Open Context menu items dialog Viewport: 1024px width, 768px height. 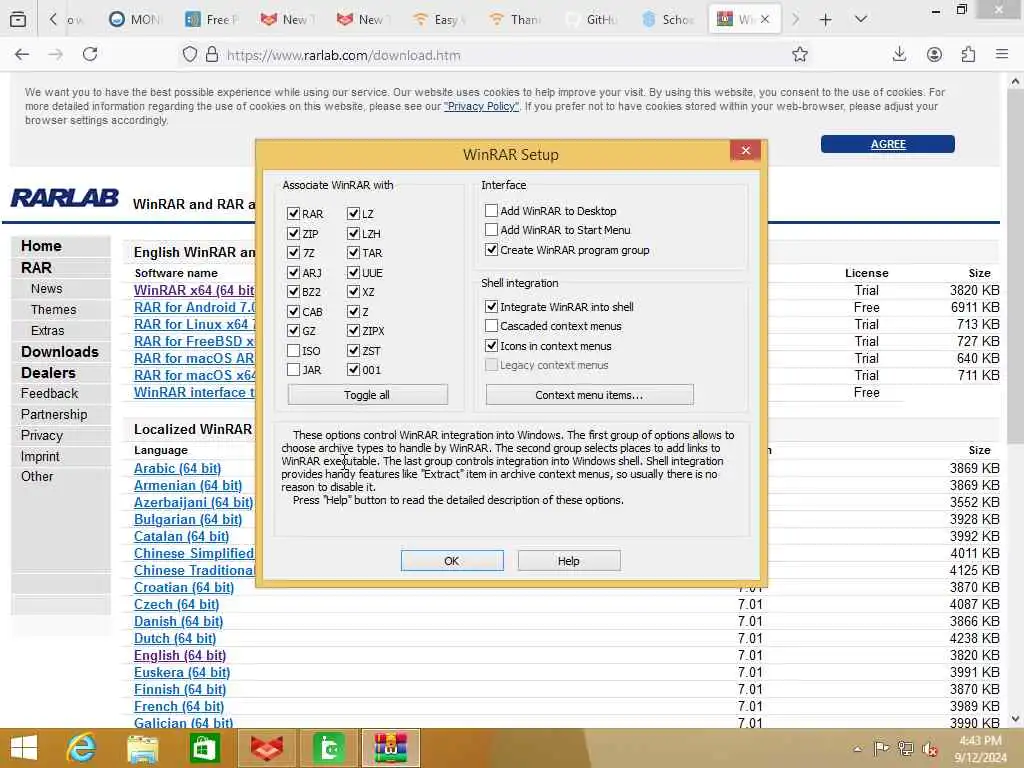coord(589,394)
